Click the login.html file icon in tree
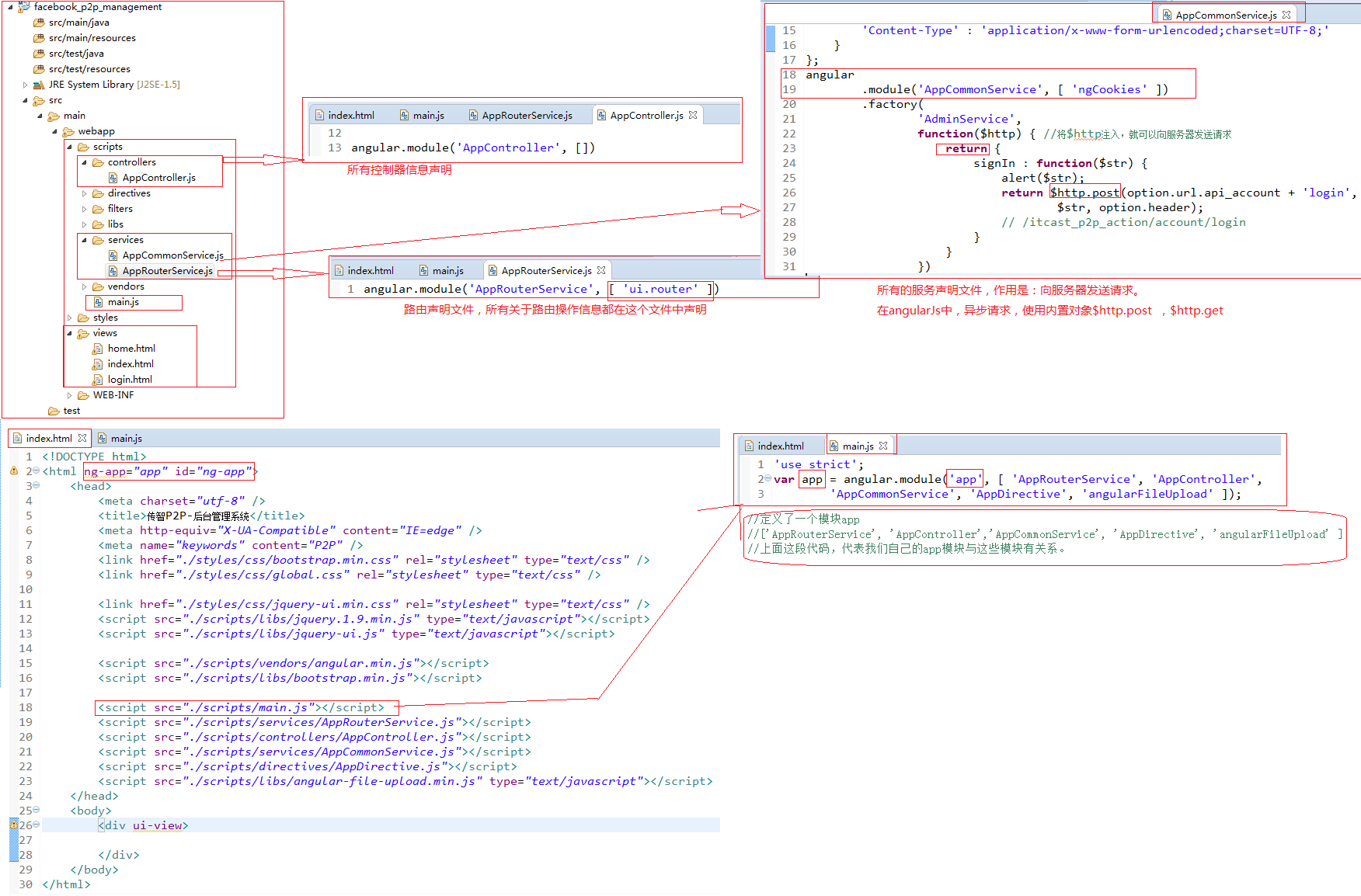This screenshot has width=1361, height=896. (98, 380)
